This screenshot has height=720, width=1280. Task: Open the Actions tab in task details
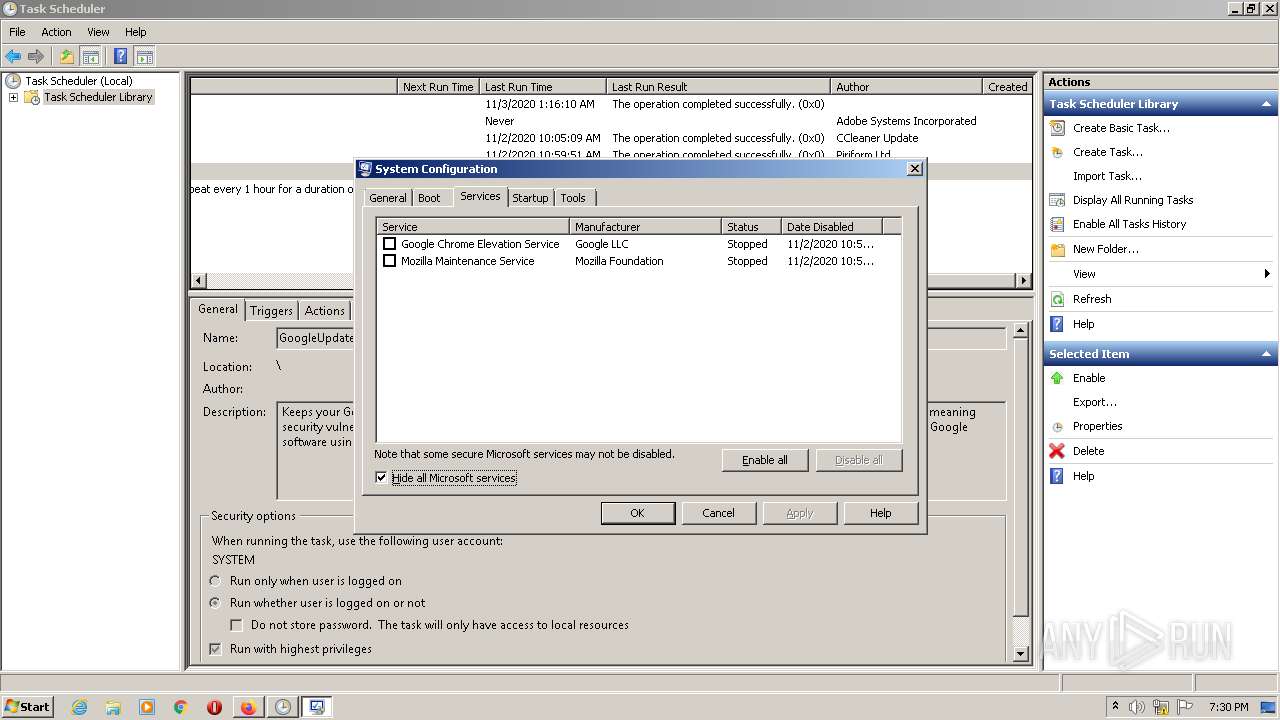(x=324, y=311)
